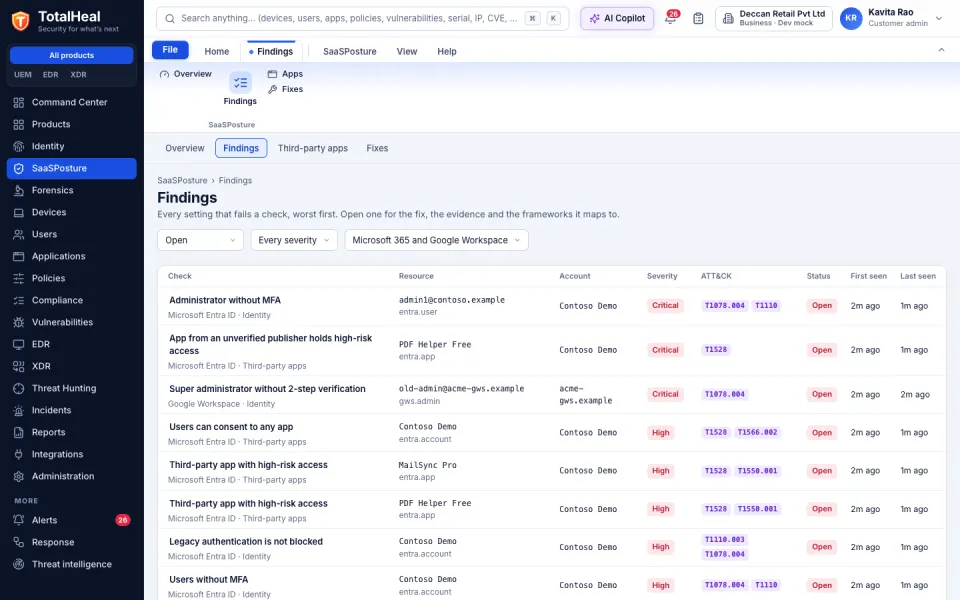Filter products by XDR chip
The image size is (960, 600).
[78, 75]
